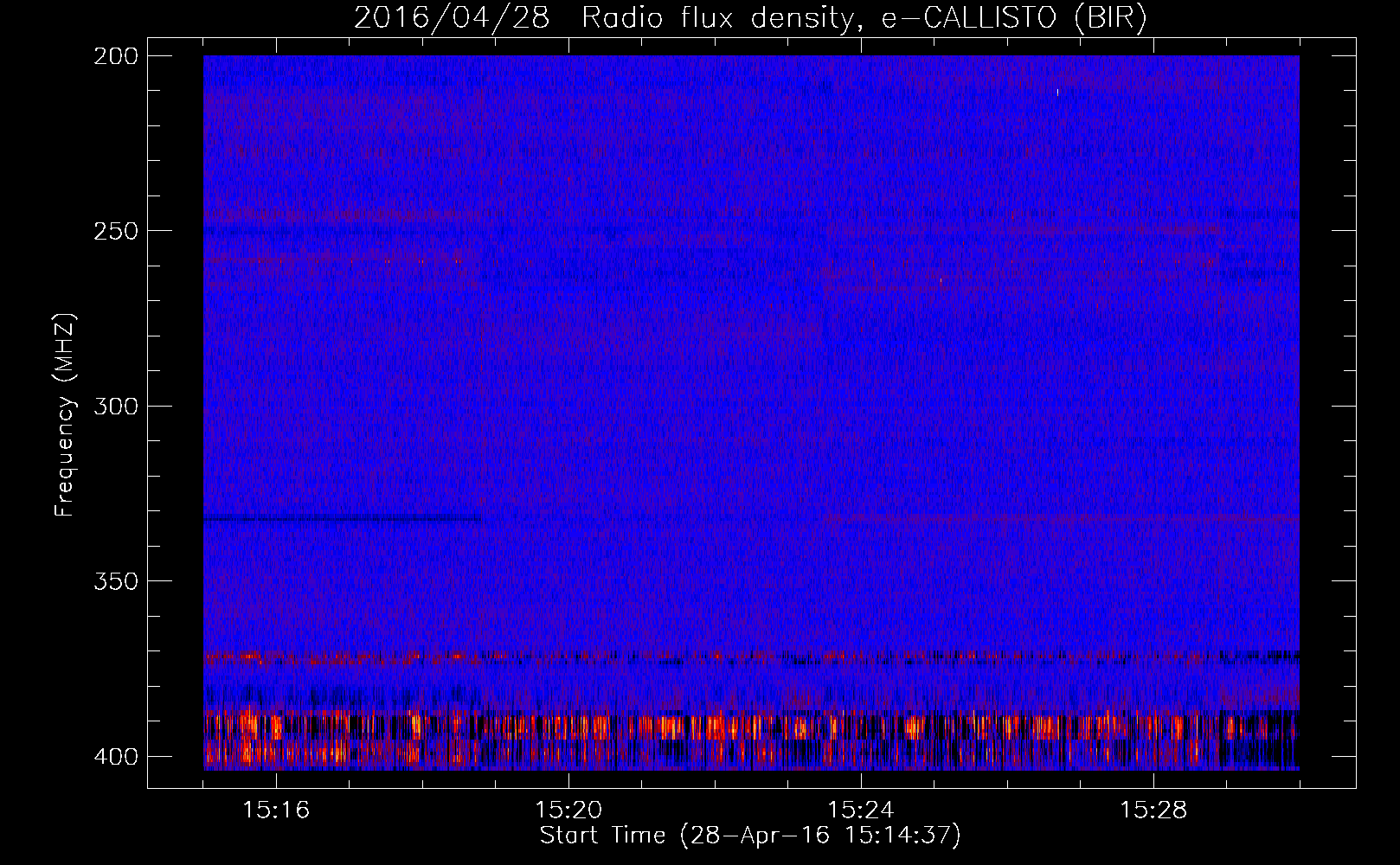The height and width of the screenshot is (865, 1400).
Task: Click the 200 frequency tick label
Action: [115, 56]
